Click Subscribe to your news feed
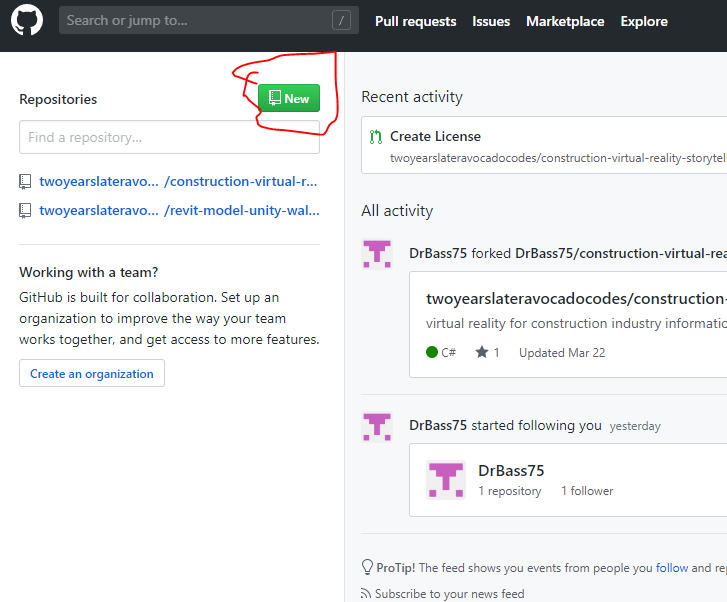Image resolution: width=727 pixels, height=602 pixels. point(449,594)
